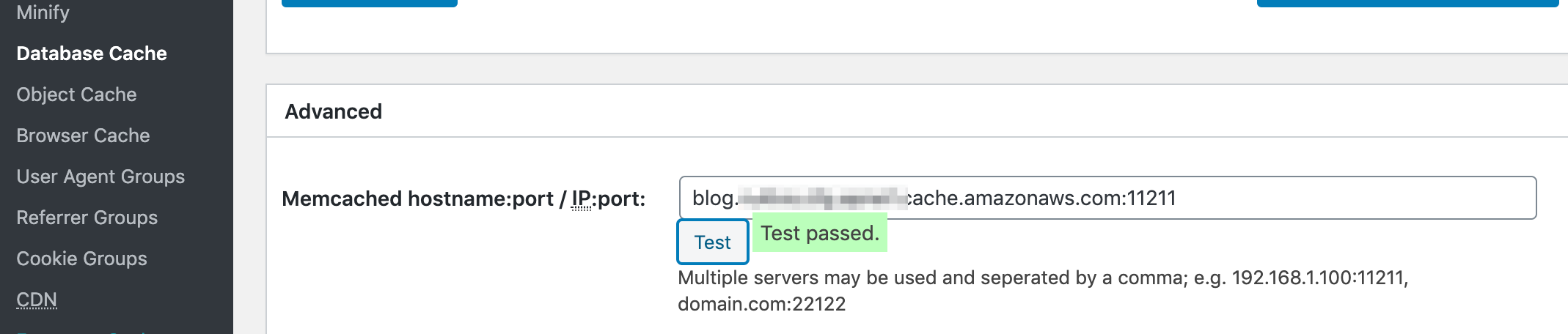
Task: Click the green Test passed notice
Action: click(x=820, y=233)
